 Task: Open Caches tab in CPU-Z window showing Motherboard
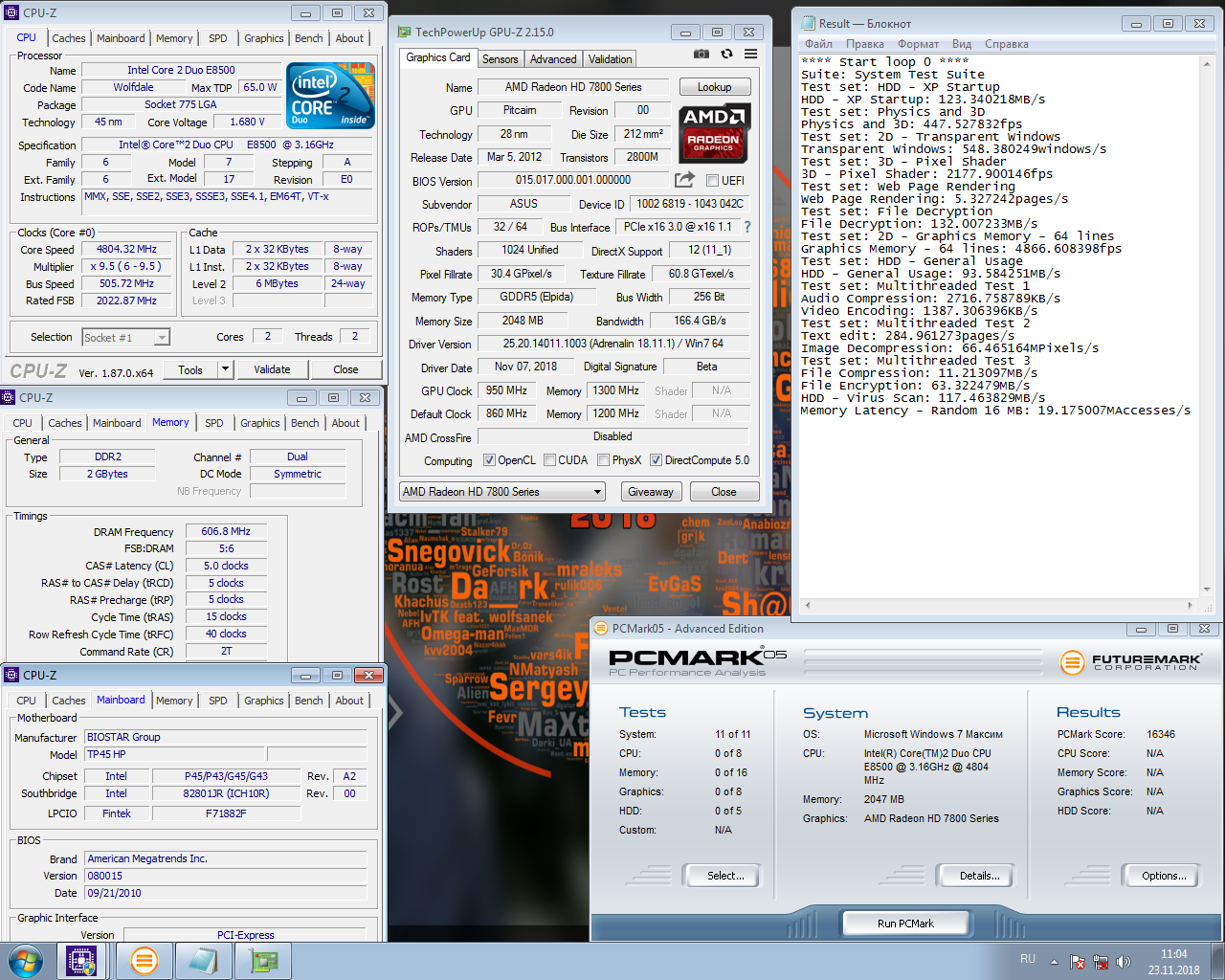(x=69, y=701)
